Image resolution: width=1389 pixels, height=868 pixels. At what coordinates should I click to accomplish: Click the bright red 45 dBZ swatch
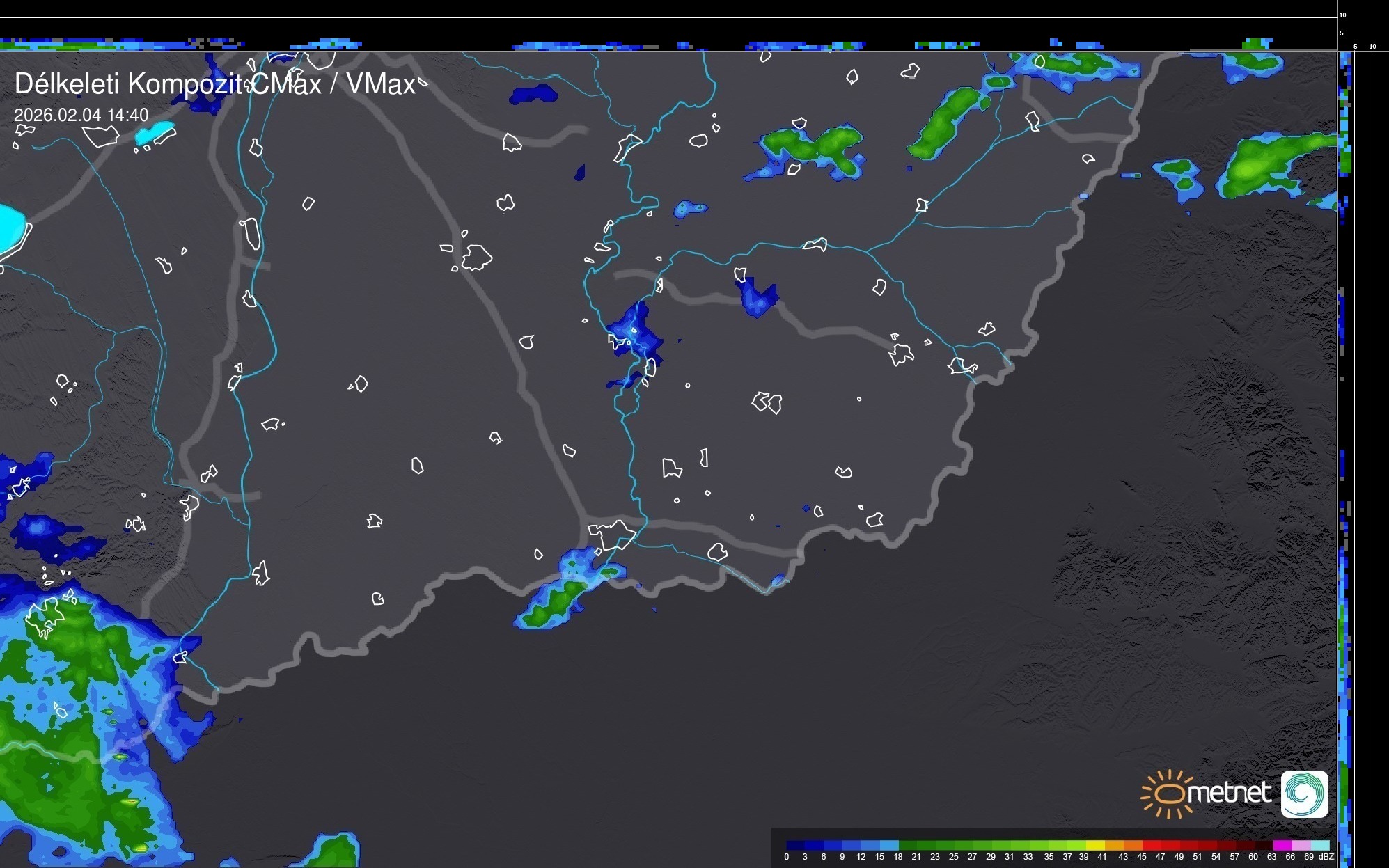tap(1152, 845)
